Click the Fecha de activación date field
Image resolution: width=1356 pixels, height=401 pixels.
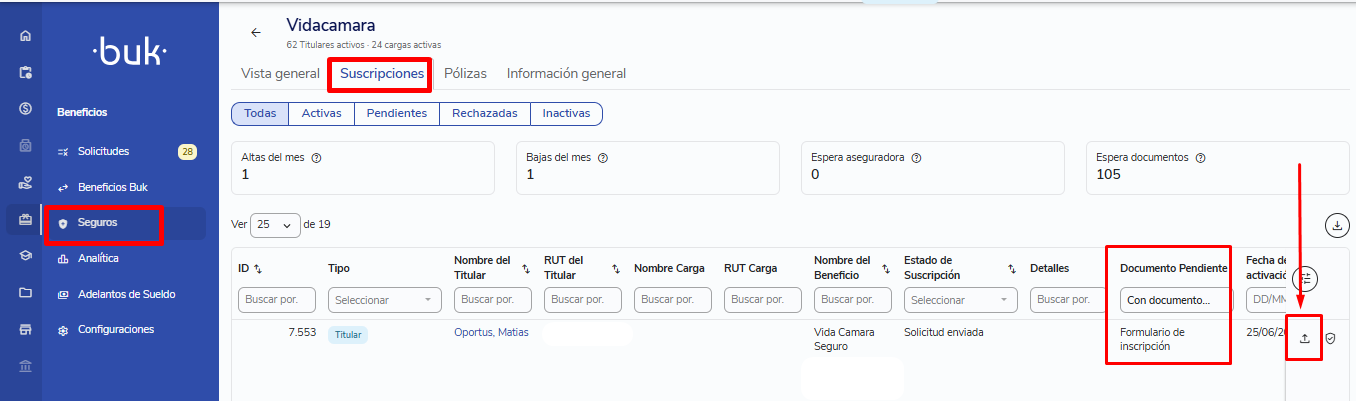coord(1265,300)
